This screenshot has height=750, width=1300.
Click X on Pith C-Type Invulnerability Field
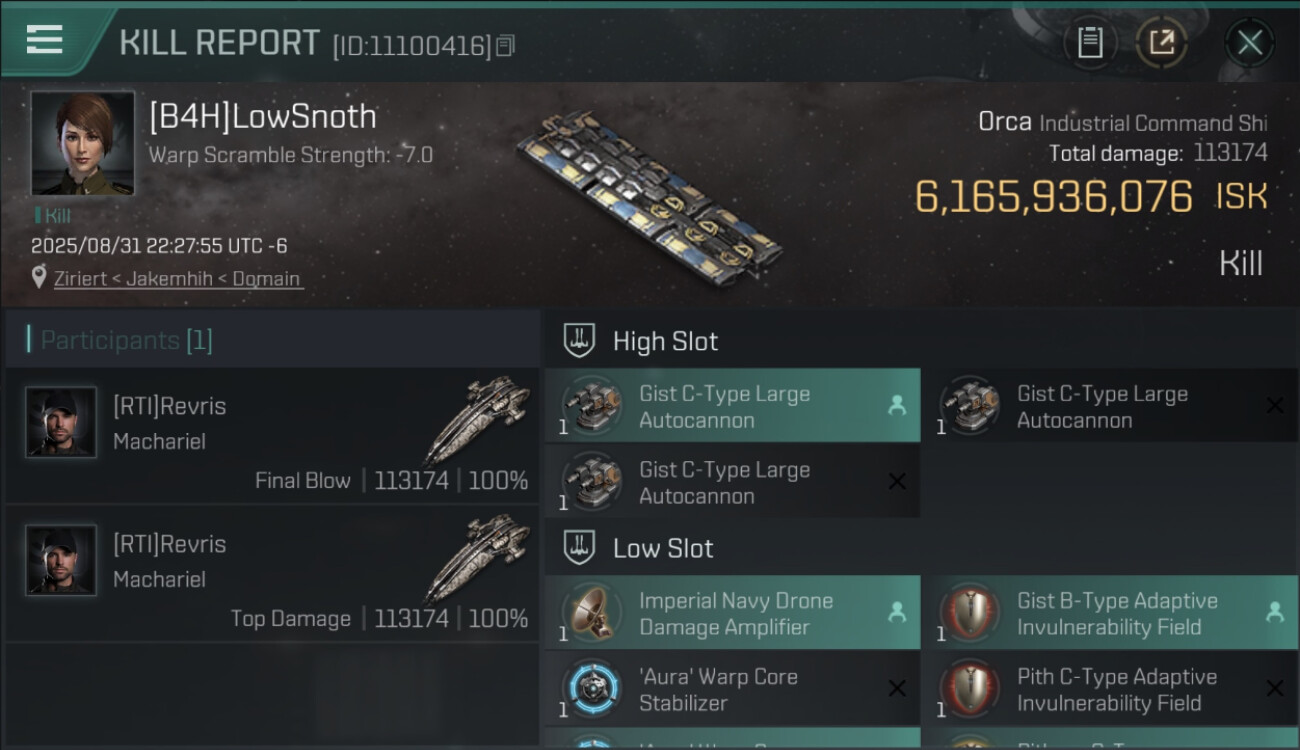1274,689
